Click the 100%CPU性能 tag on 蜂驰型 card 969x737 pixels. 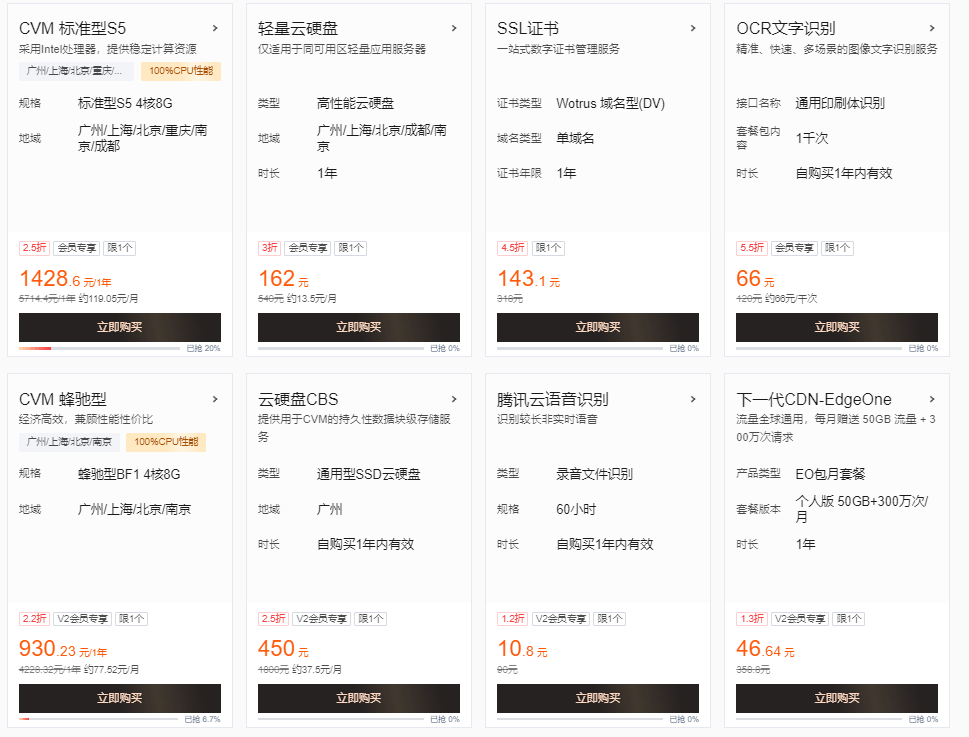(166, 442)
